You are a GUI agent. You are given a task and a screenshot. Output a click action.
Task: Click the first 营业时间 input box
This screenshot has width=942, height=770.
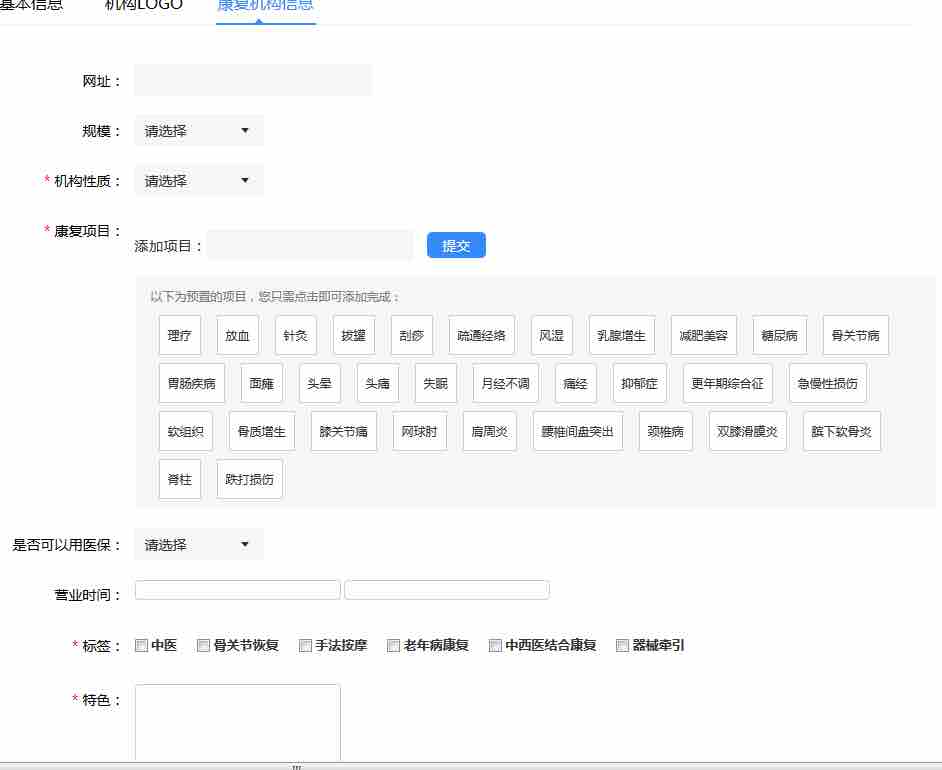pyautogui.click(x=238, y=590)
